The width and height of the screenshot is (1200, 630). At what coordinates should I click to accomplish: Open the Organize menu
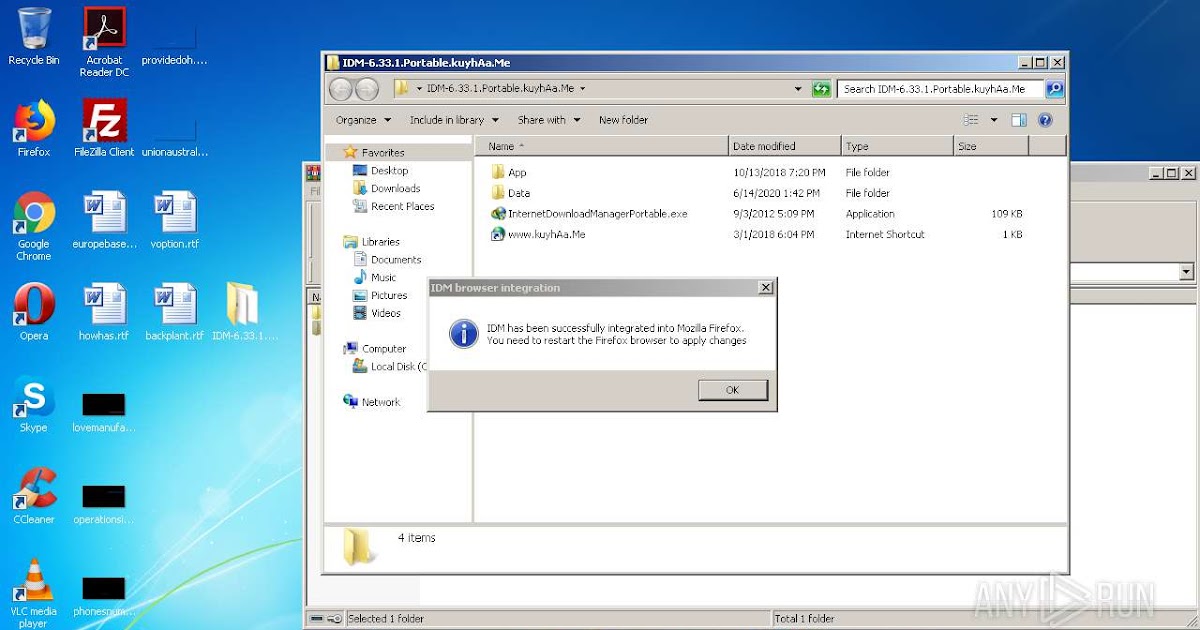tap(362, 120)
